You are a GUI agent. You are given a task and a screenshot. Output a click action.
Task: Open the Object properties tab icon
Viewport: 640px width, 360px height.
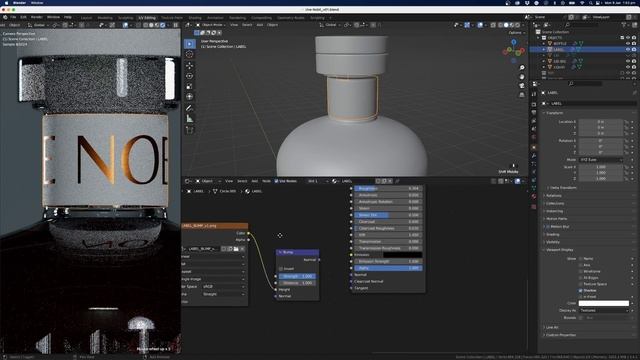coord(534,147)
